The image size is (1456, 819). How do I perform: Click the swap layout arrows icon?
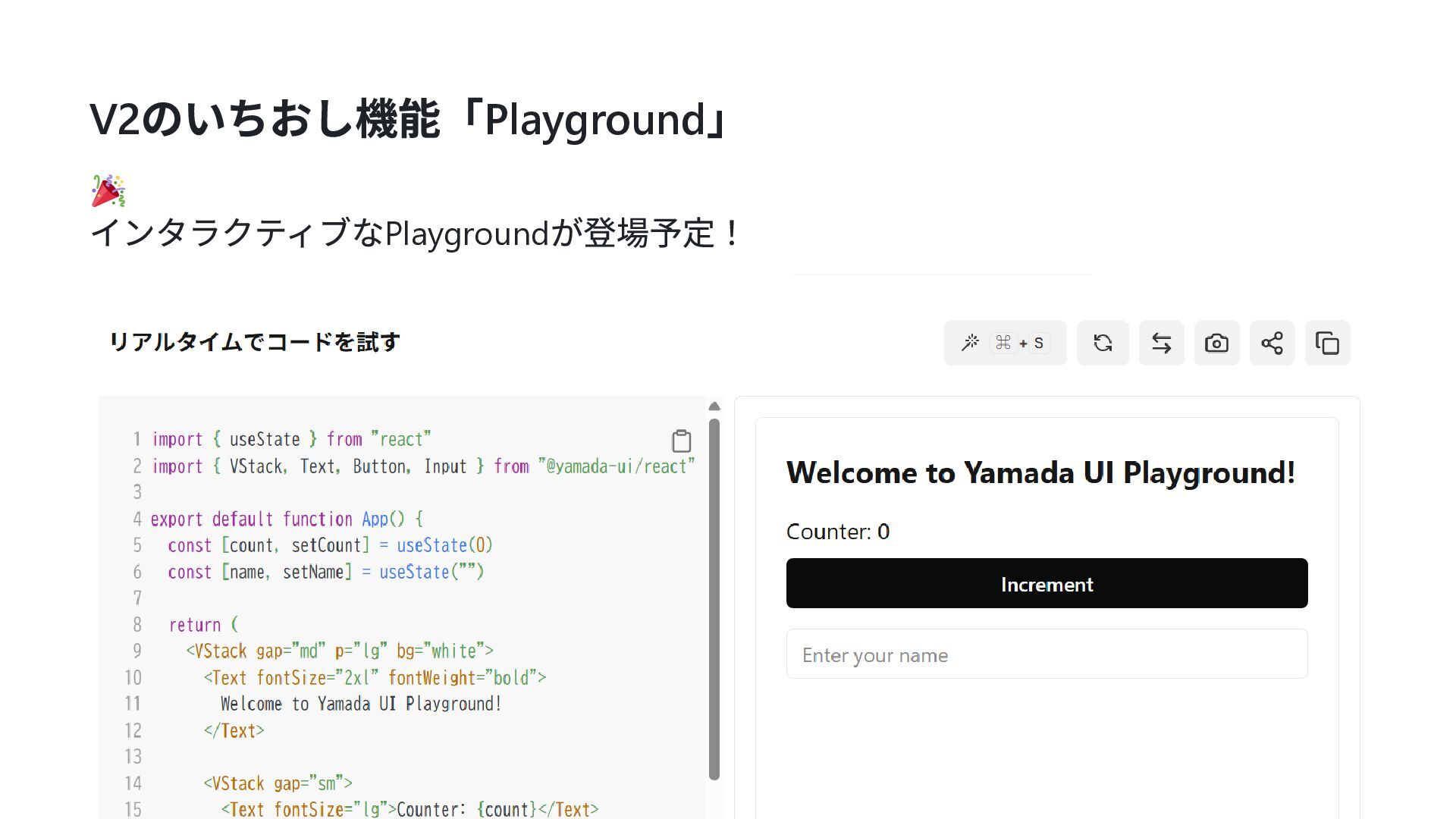(1161, 343)
